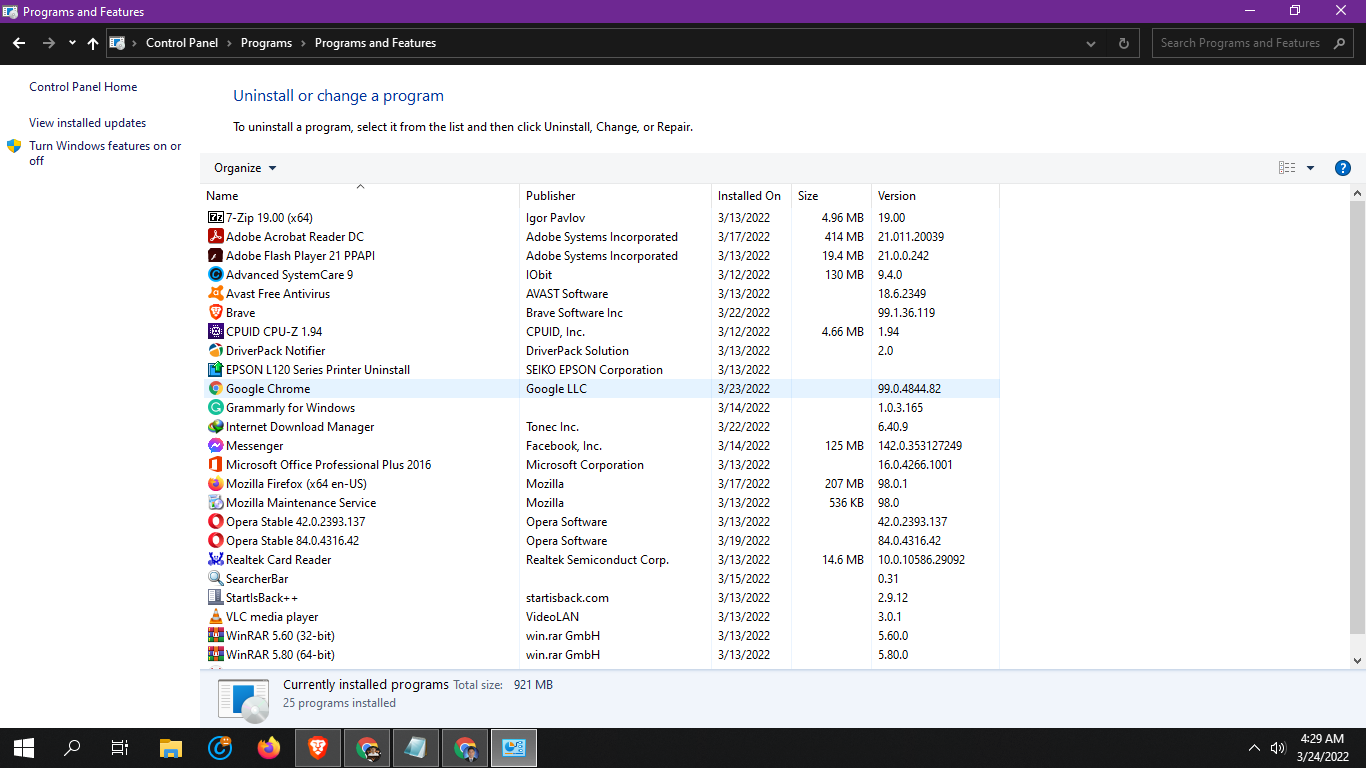This screenshot has width=1366, height=768.
Task: Select the WinRAR 5.60 (32-bit) icon
Action: (215, 635)
